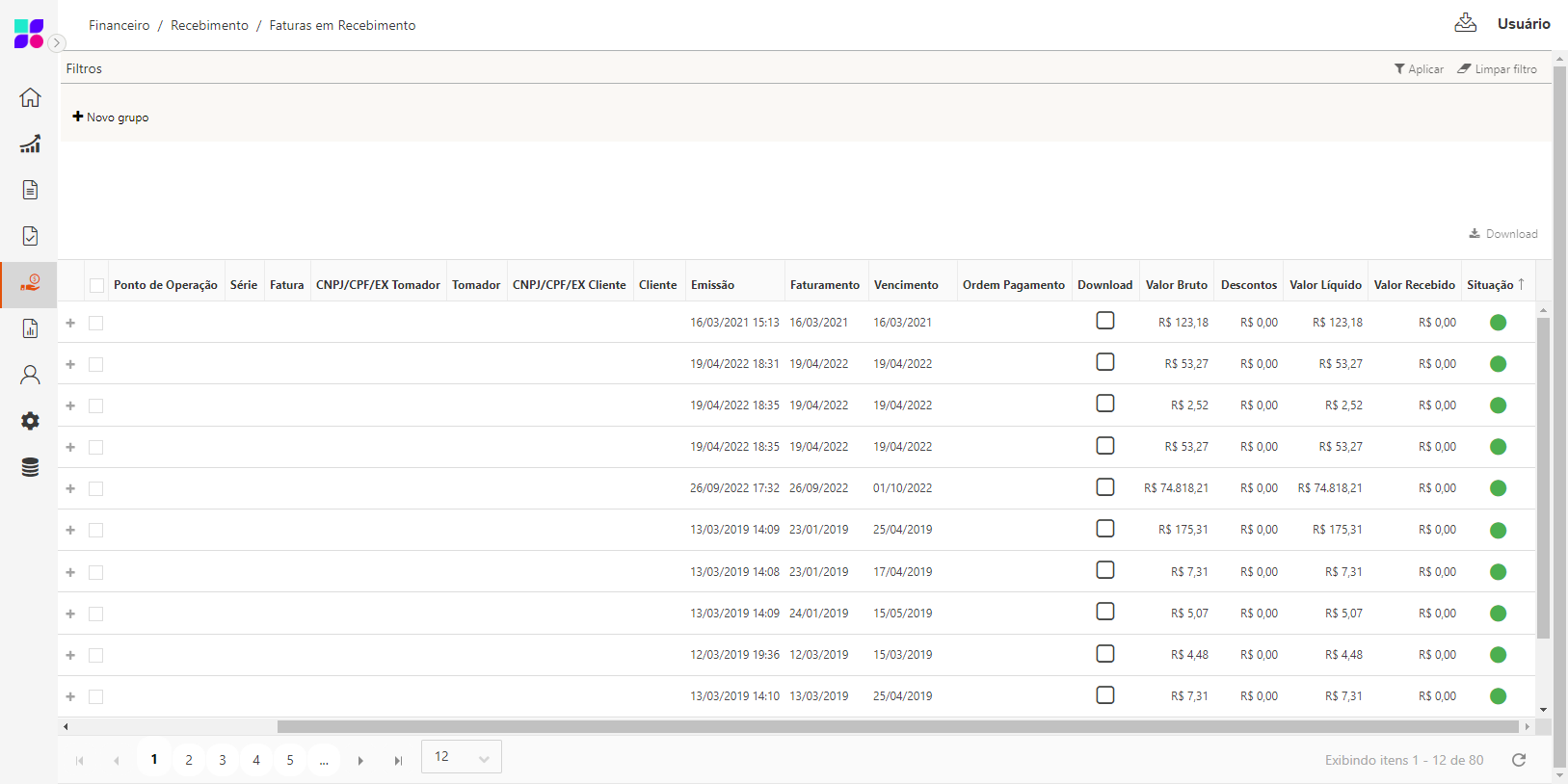Navigate to Recebimento in the breadcrumb
This screenshot has height=784, width=1568.
(209, 25)
